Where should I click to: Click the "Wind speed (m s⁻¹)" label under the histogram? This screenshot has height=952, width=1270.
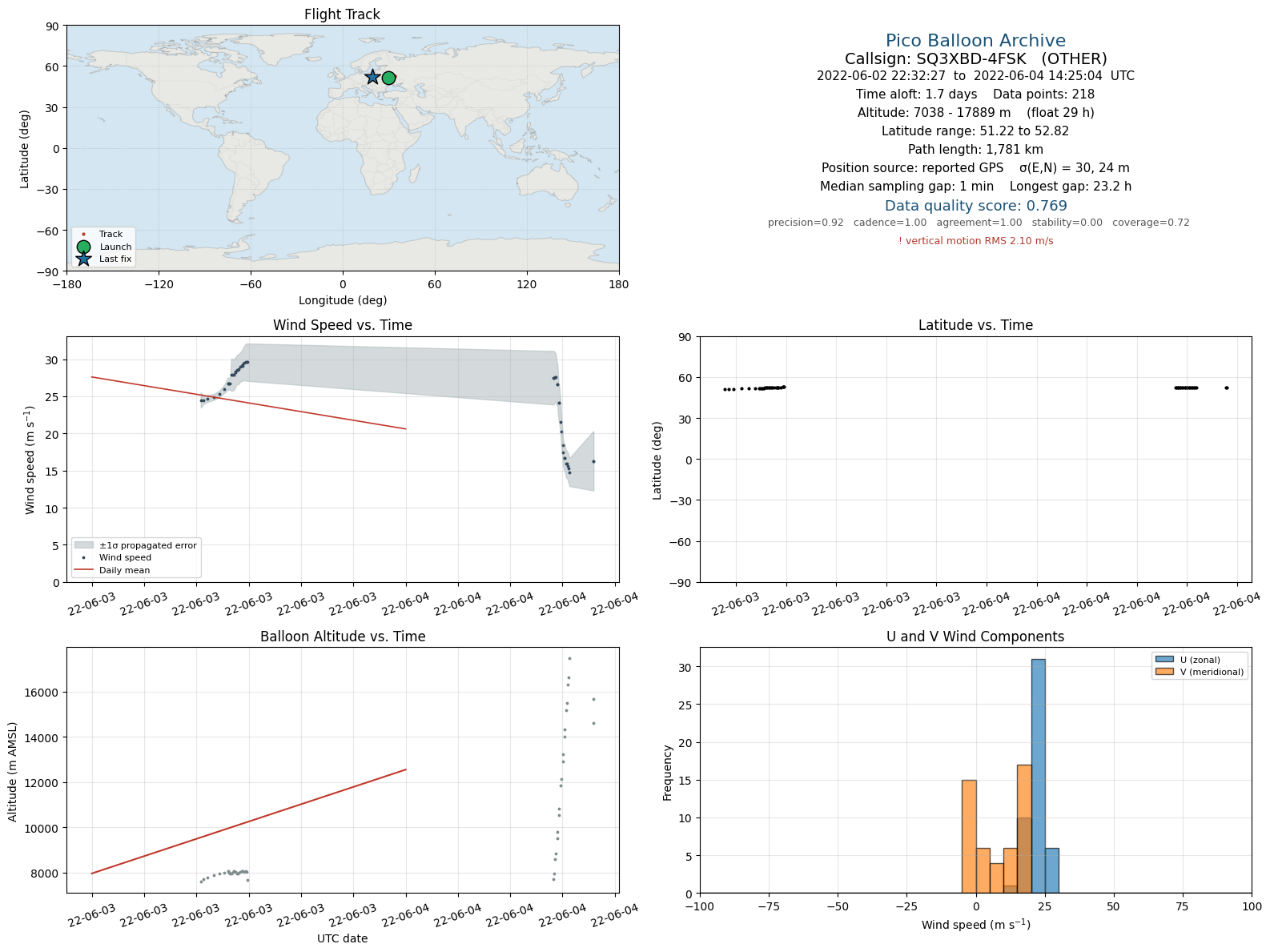(975, 925)
